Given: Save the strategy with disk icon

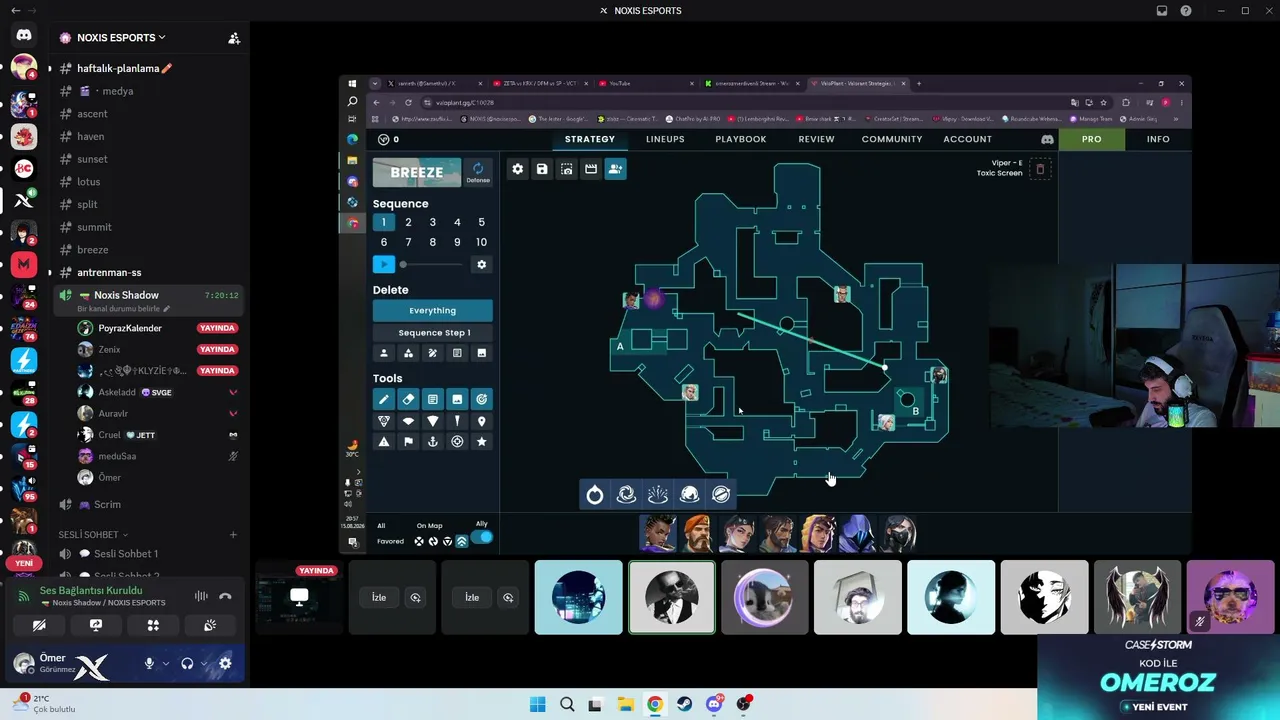Looking at the screenshot, I should [542, 169].
